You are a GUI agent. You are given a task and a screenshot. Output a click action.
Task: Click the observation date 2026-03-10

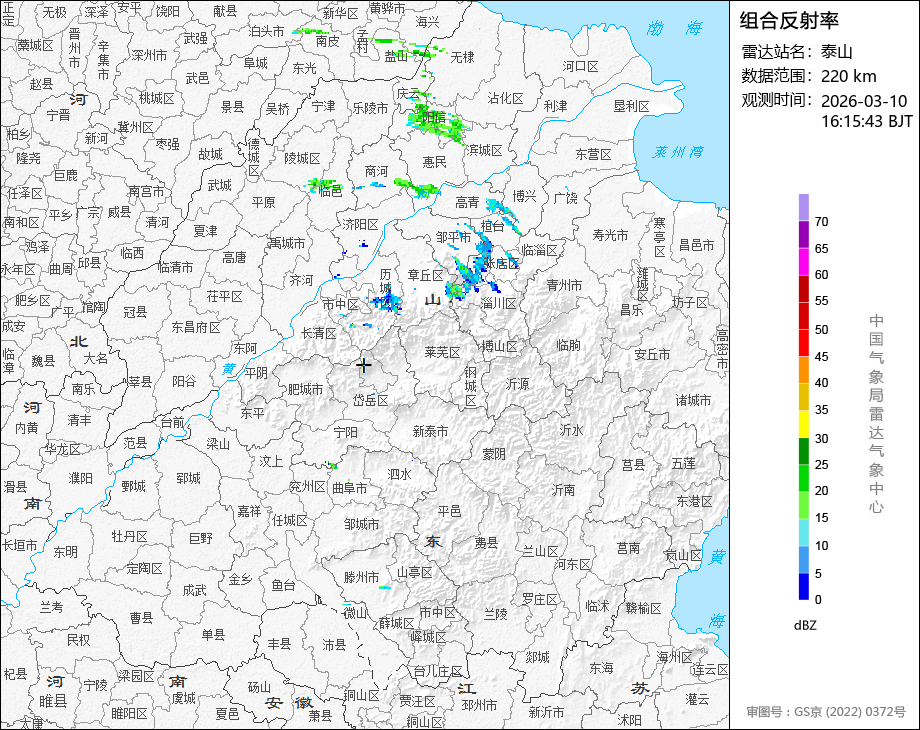pyautogui.click(x=864, y=101)
